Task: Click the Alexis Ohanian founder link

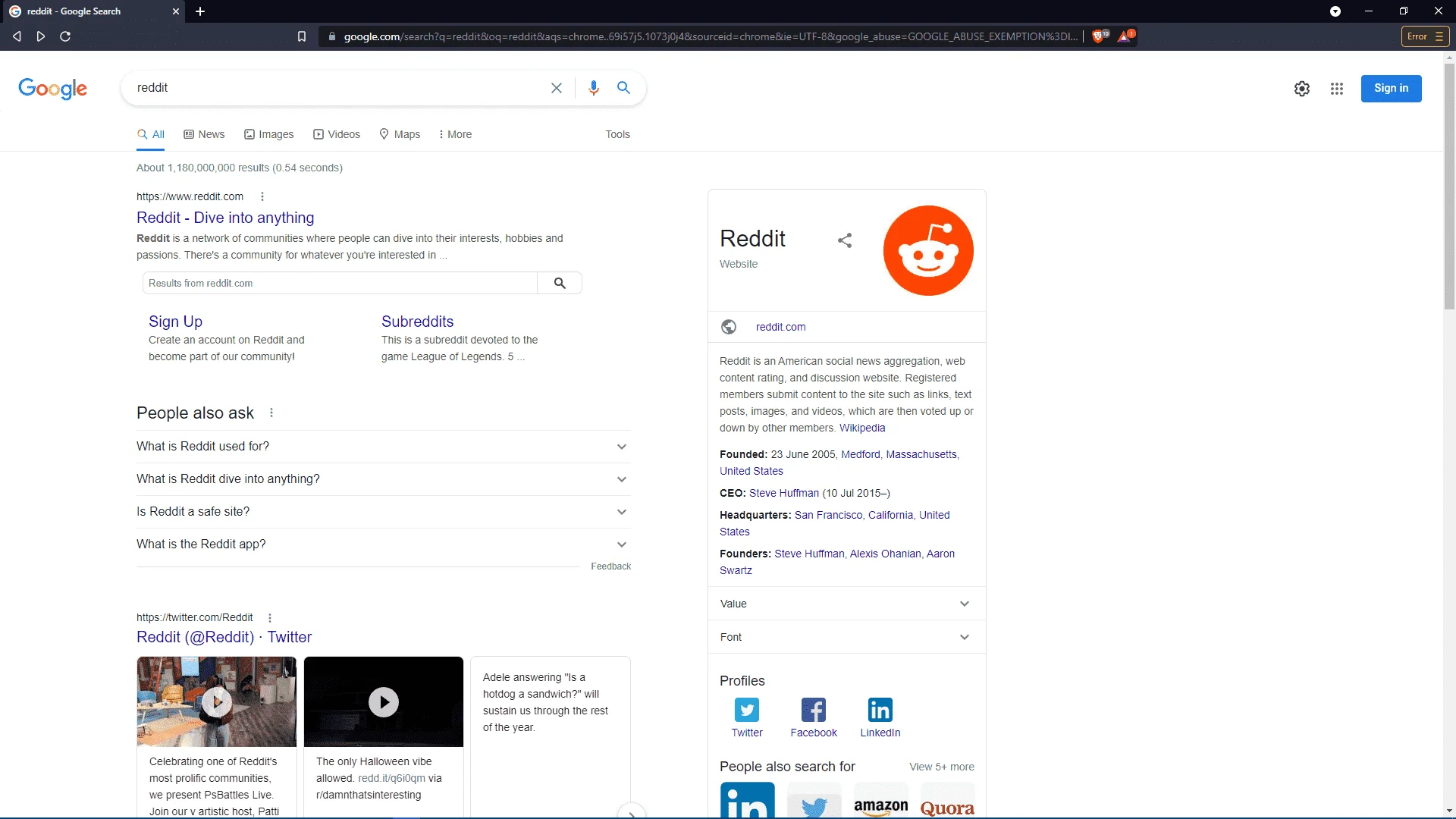Action: click(886, 554)
